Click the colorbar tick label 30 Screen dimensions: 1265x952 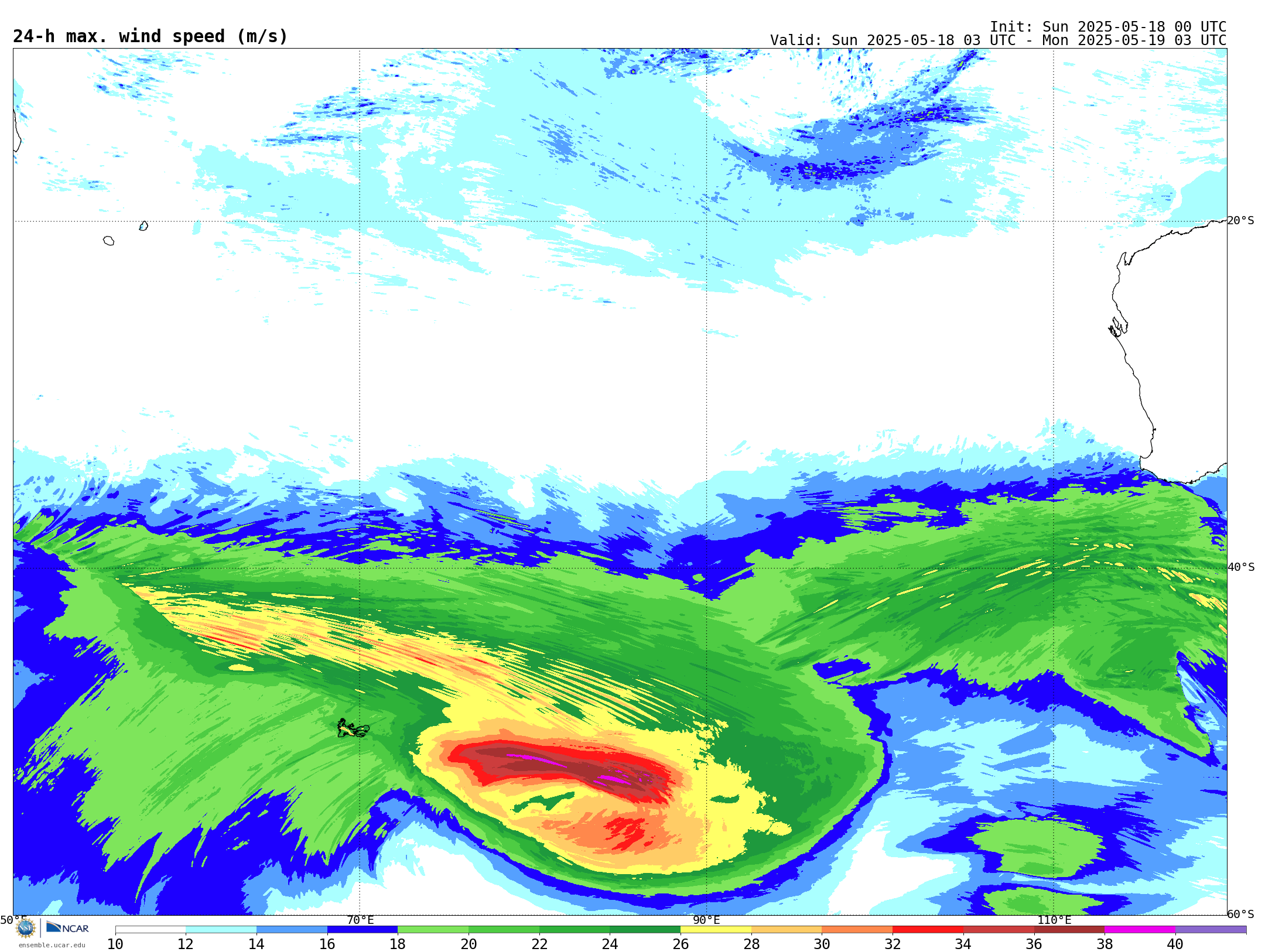822,944
